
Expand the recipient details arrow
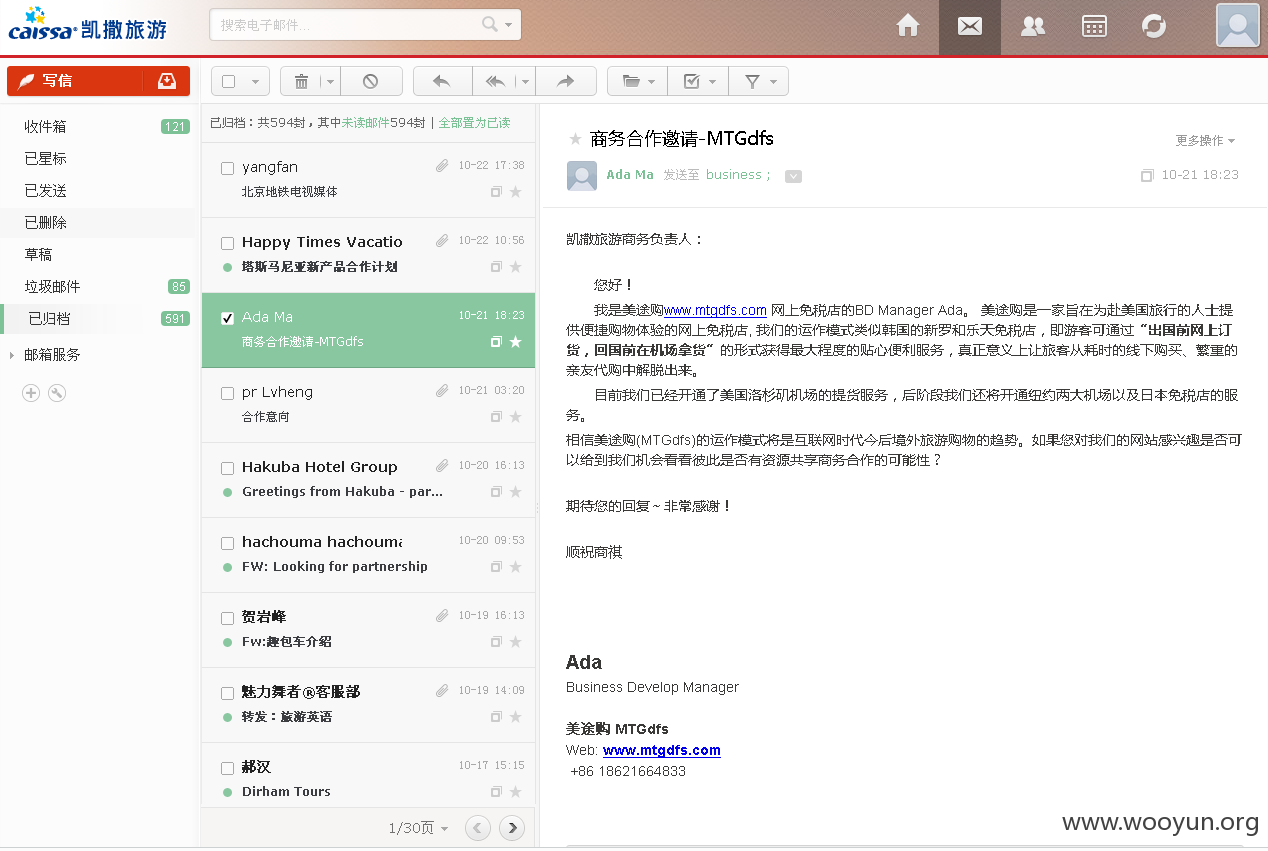tap(793, 177)
